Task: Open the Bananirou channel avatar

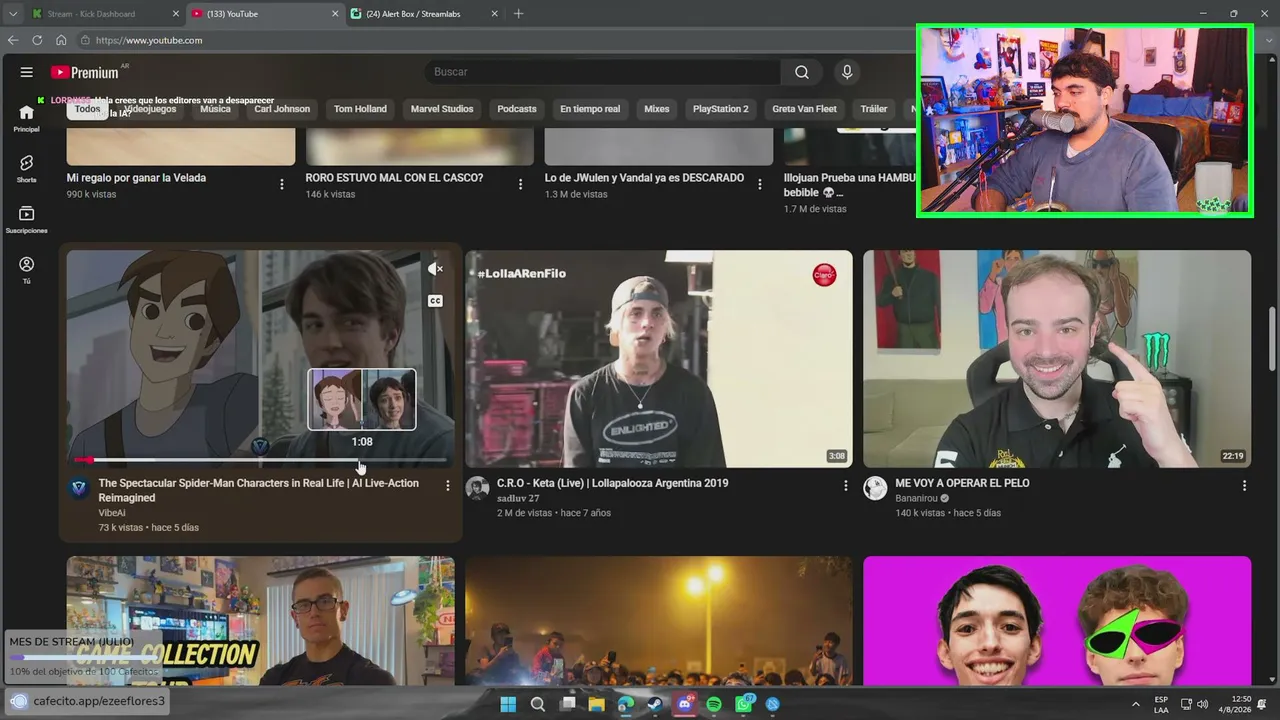Action: click(876, 488)
